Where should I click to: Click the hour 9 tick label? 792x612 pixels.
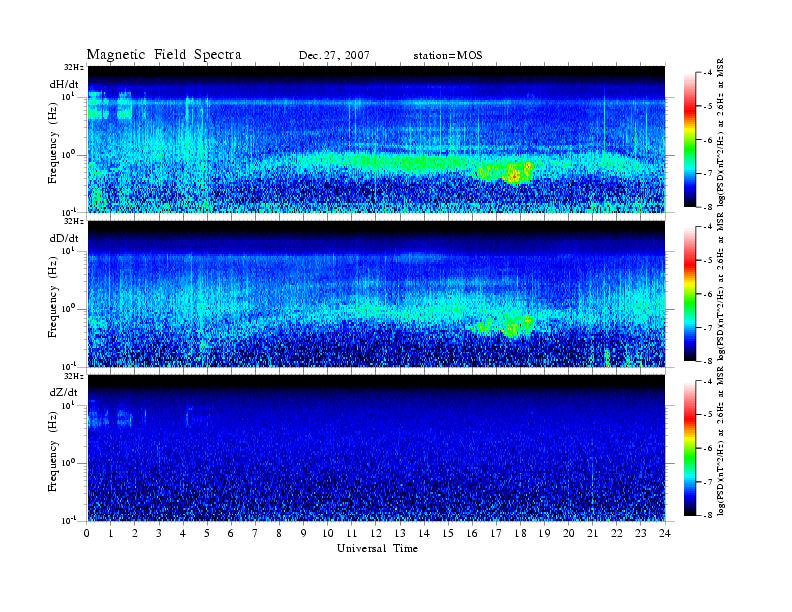[304, 533]
